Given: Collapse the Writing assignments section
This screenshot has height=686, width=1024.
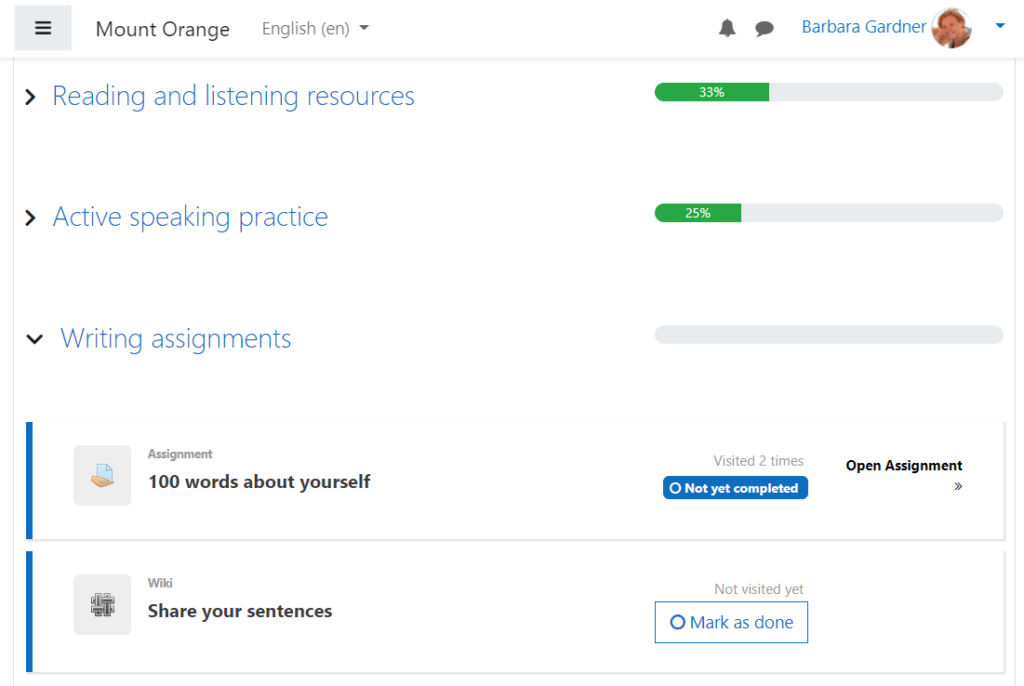Looking at the screenshot, I should (x=35, y=339).
